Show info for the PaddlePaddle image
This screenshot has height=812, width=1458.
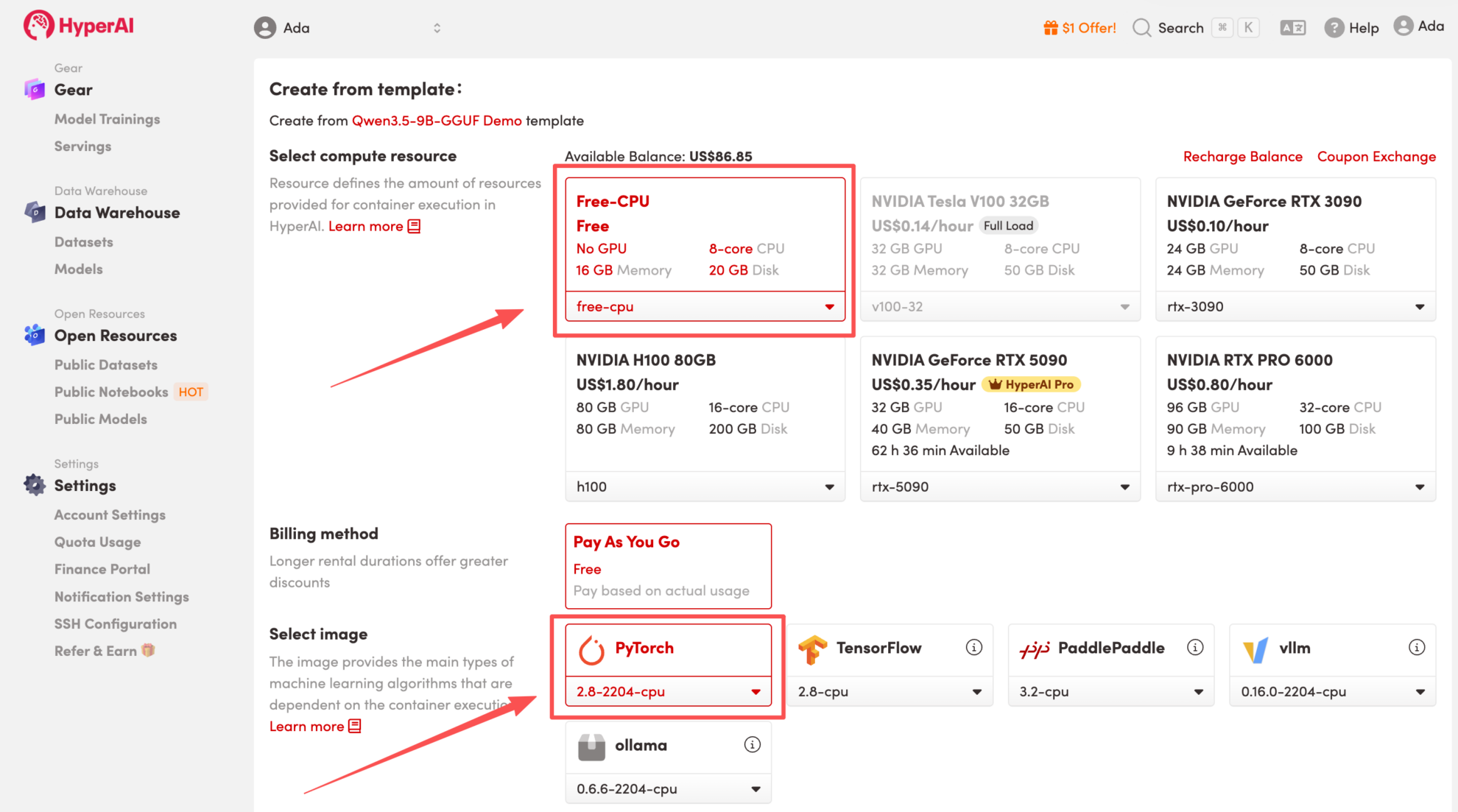(x=1194, y=647)
